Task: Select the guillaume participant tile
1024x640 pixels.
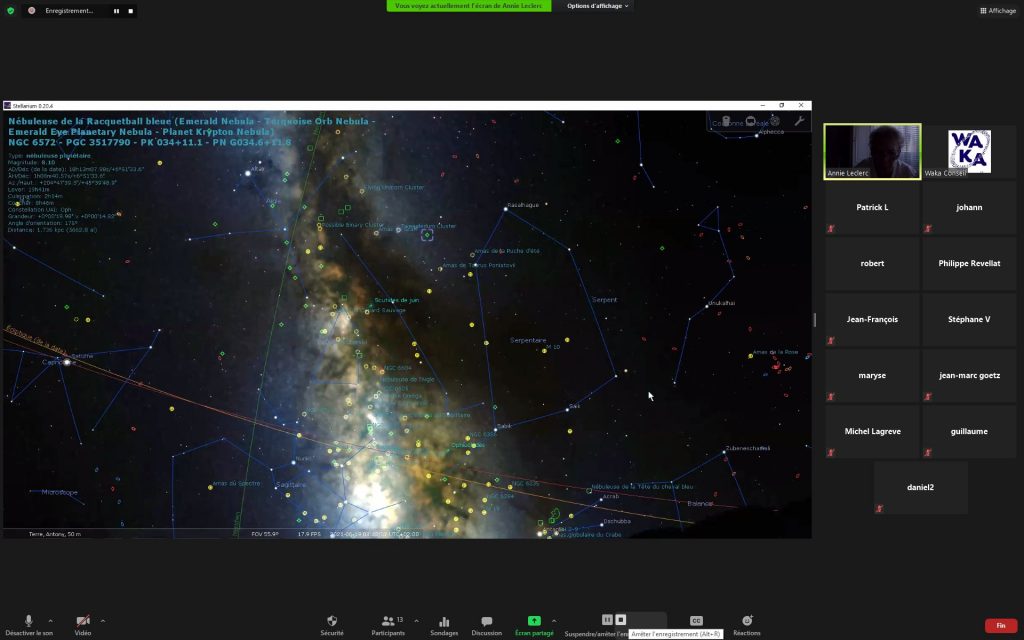Action: click(969, 432)
